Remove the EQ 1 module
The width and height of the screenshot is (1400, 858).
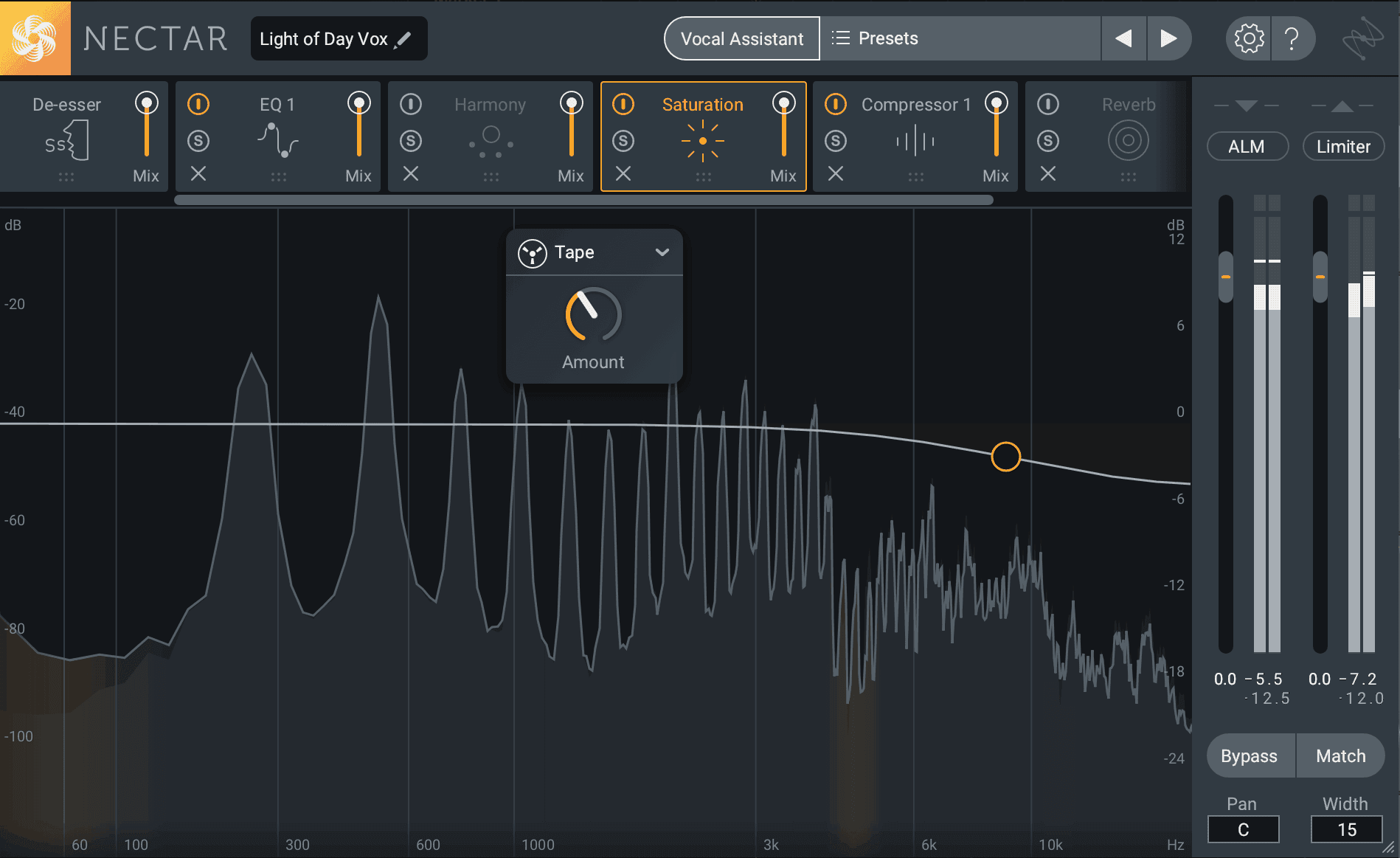(x=198, y=173)
